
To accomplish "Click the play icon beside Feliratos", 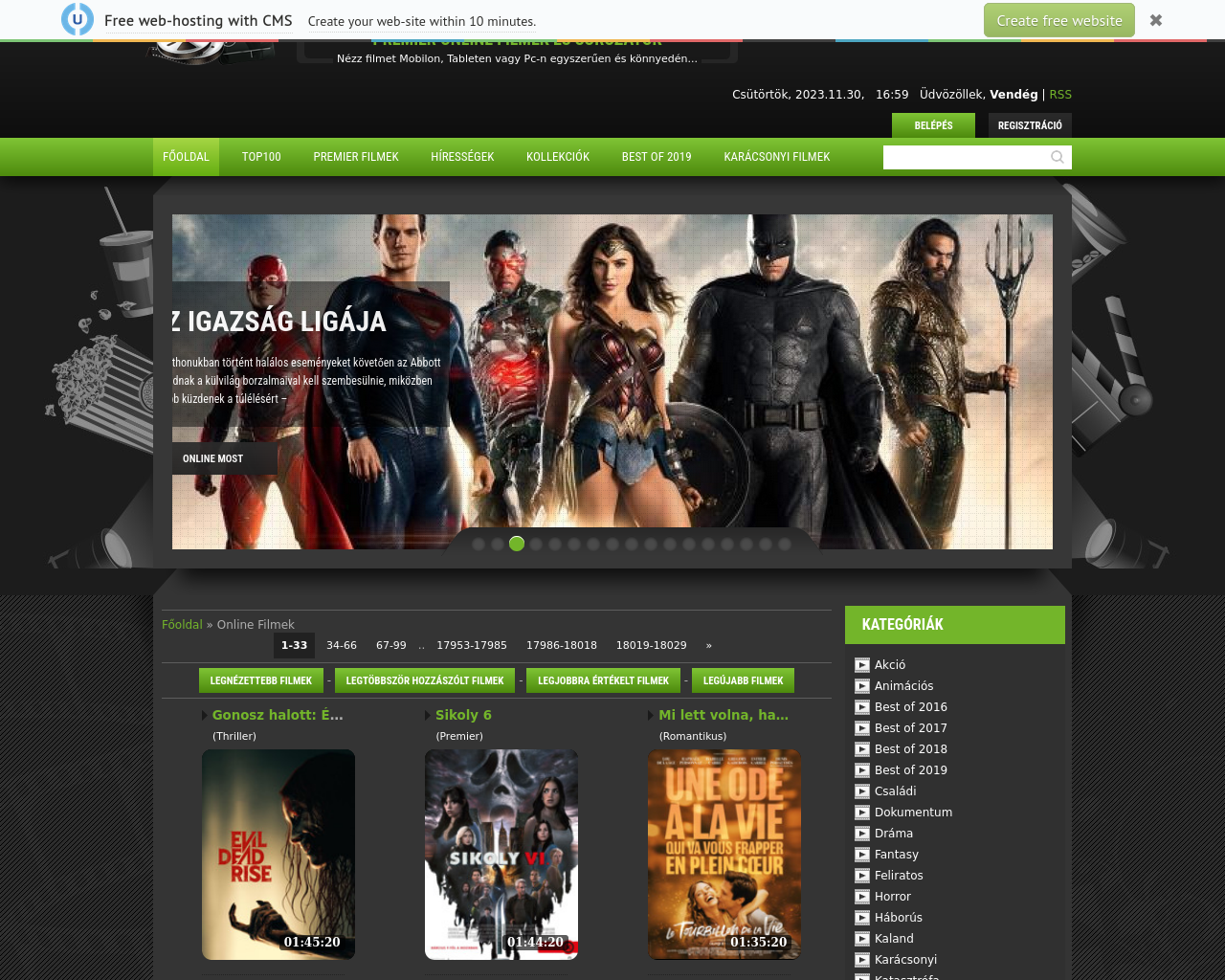I will point(862,876).
